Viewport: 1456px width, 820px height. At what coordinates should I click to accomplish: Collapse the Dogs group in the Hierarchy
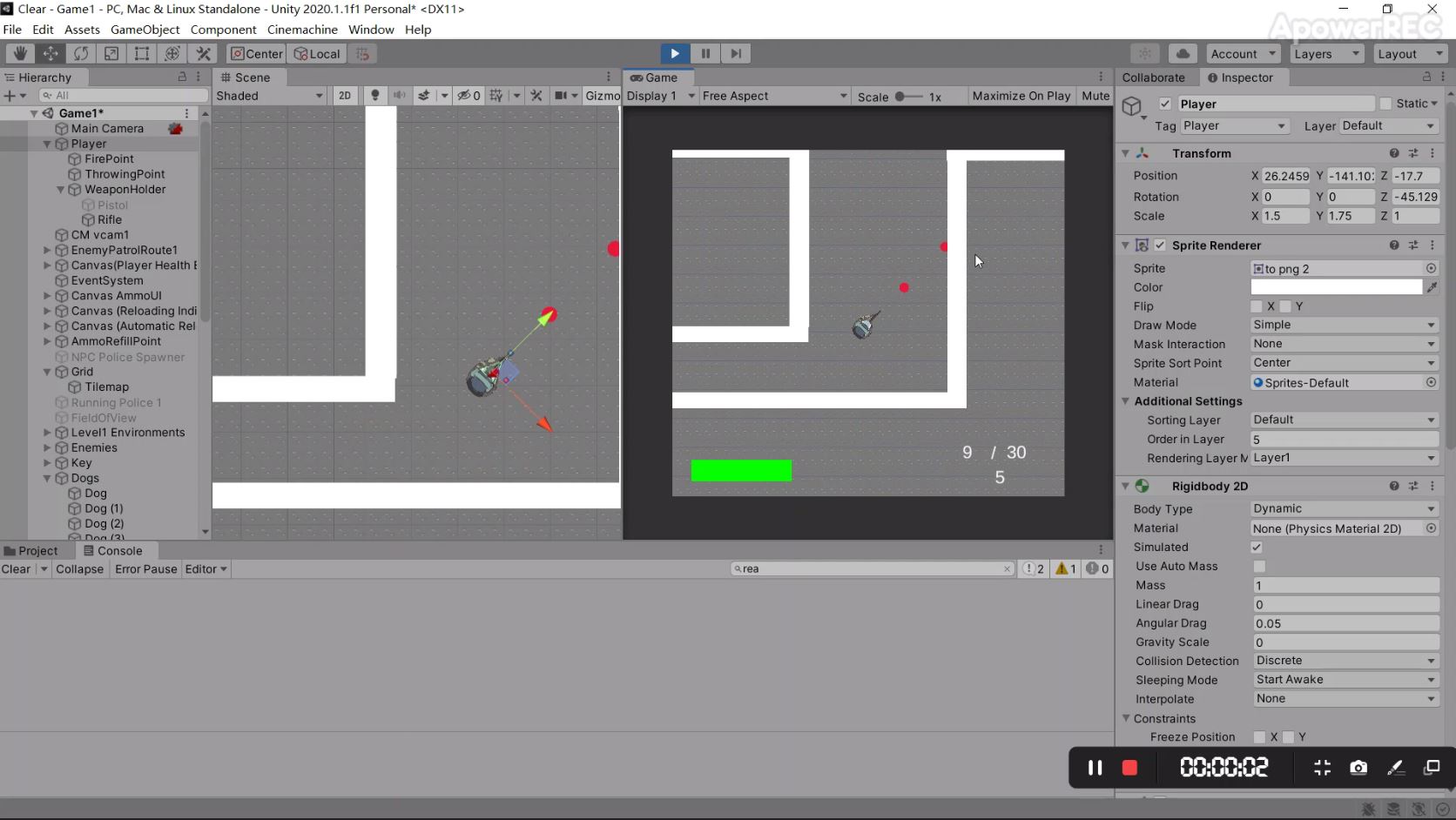(x=47, y=478)
